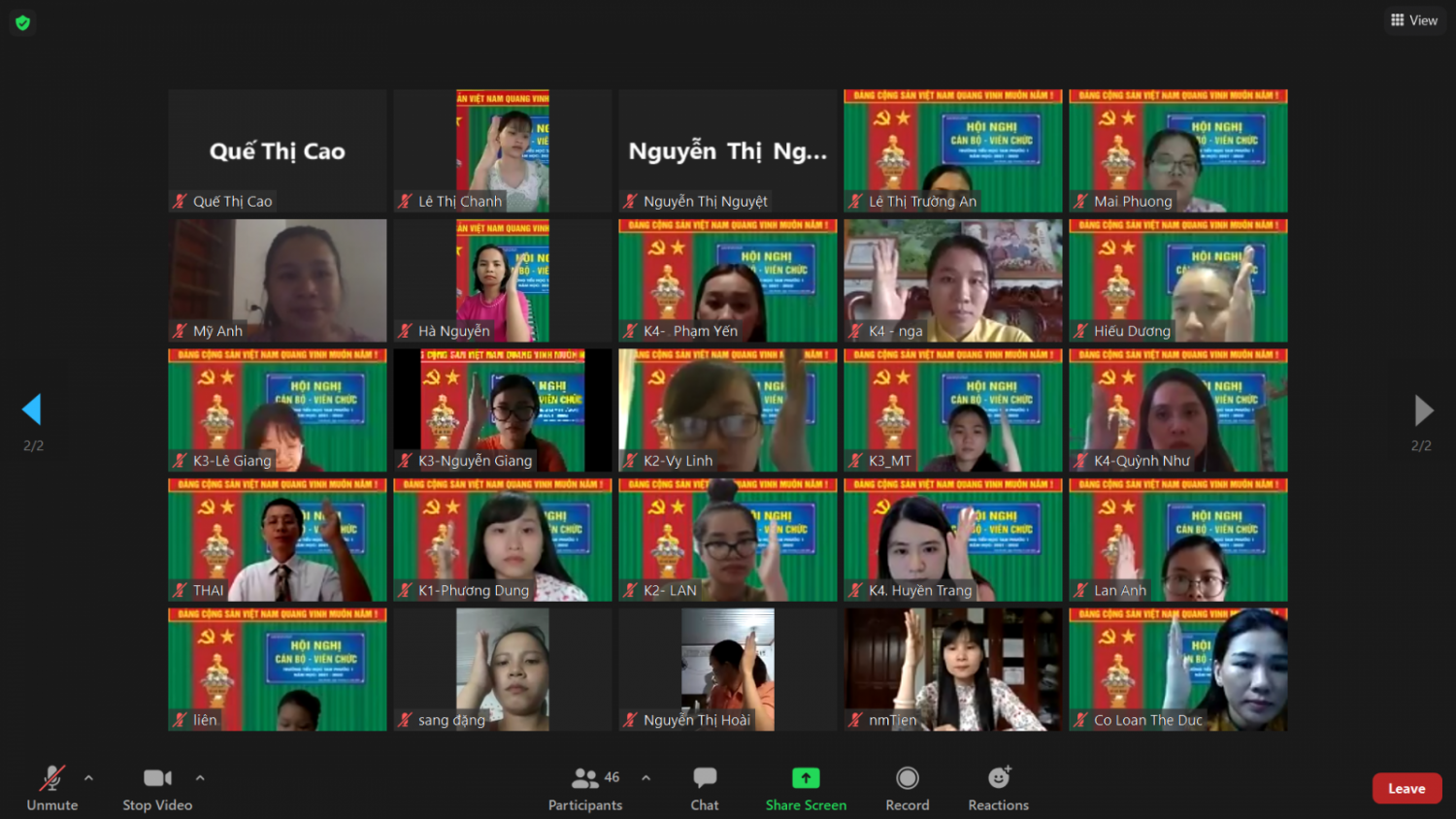Click the K4 - nga video tile
Image resolution: width=1456 pixels, height=819 pixels.
coord(953,280)
